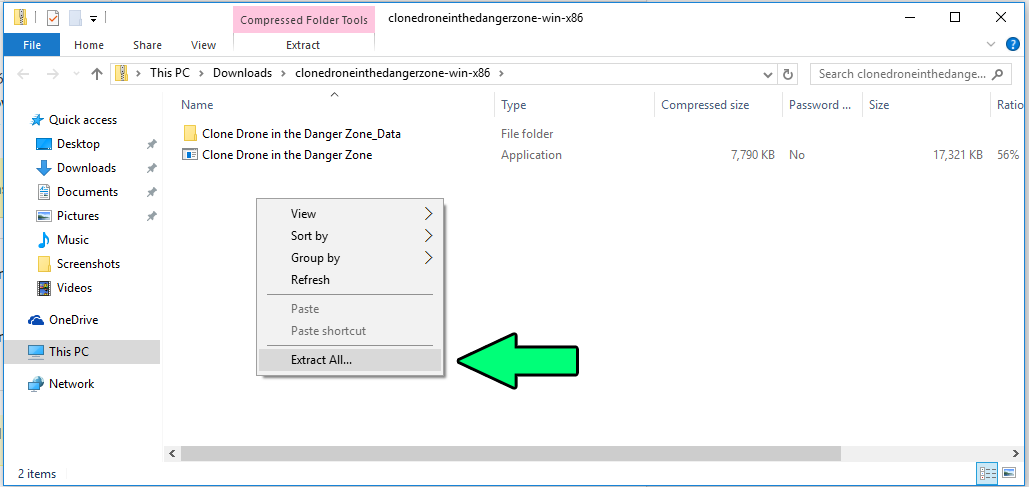Open Documents in the navigation pane
Viewport: 1029px width, 487px height.
pos(87,192)
